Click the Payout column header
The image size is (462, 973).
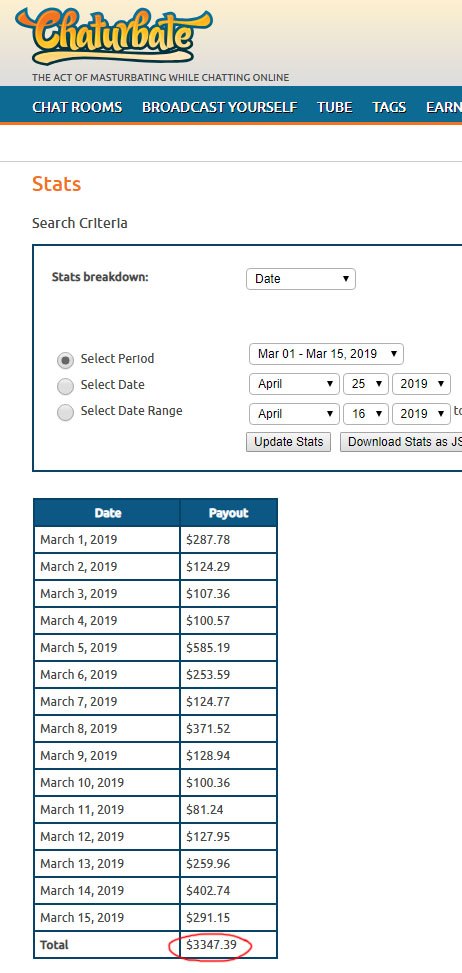228,513
